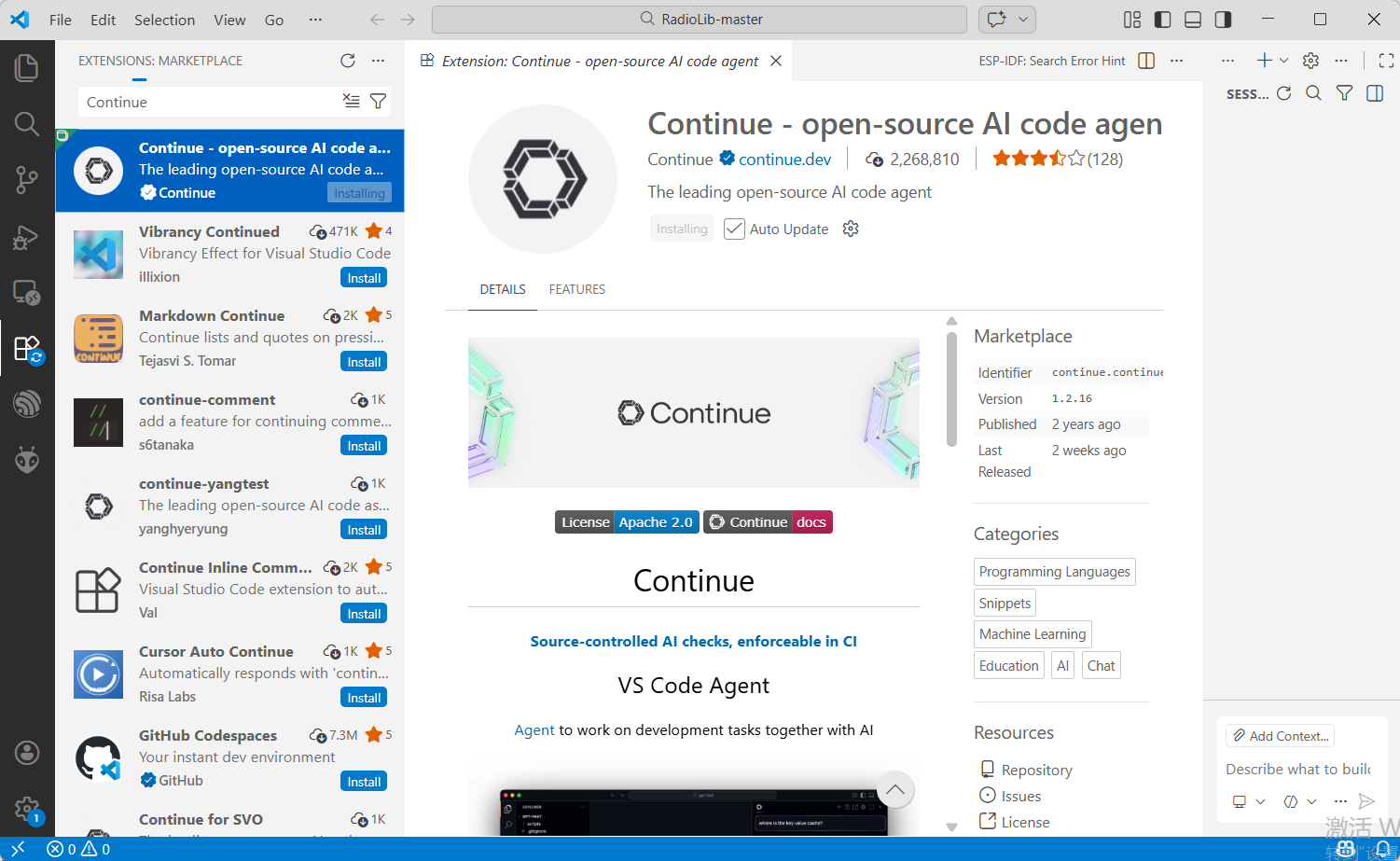Image resolution: width=1400 pixels, height=861 pixels.
Task: Toggle the Auto Update checkbox
Action: tap(734, 229)
